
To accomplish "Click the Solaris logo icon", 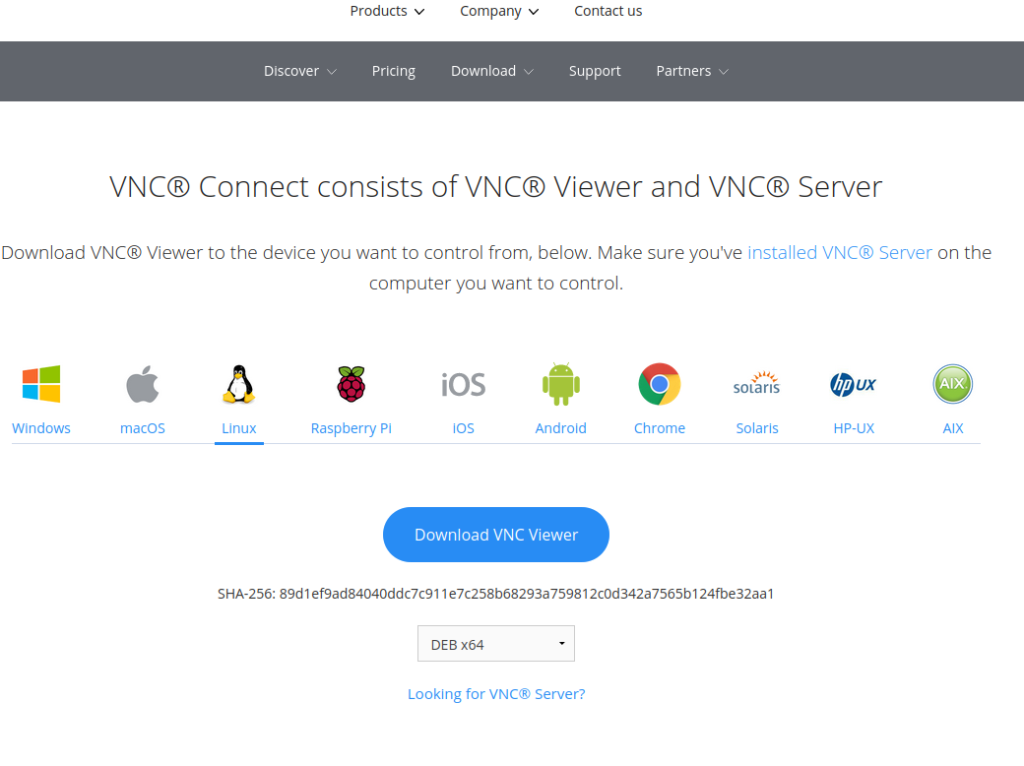I will pos(757,383).
